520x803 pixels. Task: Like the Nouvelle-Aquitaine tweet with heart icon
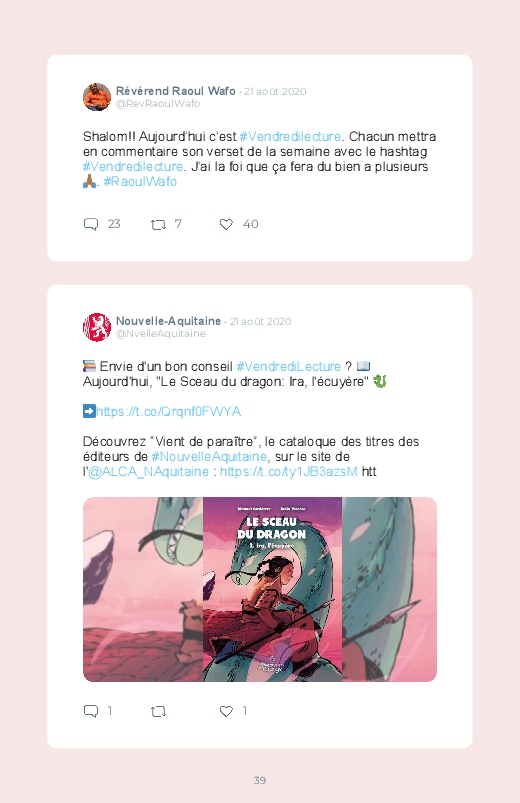click(226, 711)
